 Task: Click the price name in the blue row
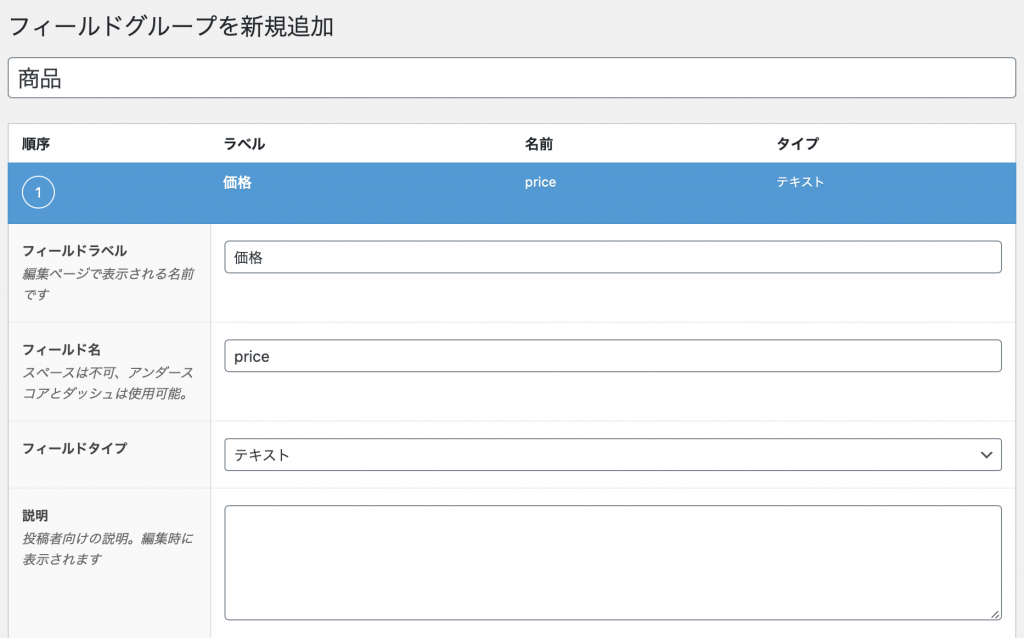[540, 182]
